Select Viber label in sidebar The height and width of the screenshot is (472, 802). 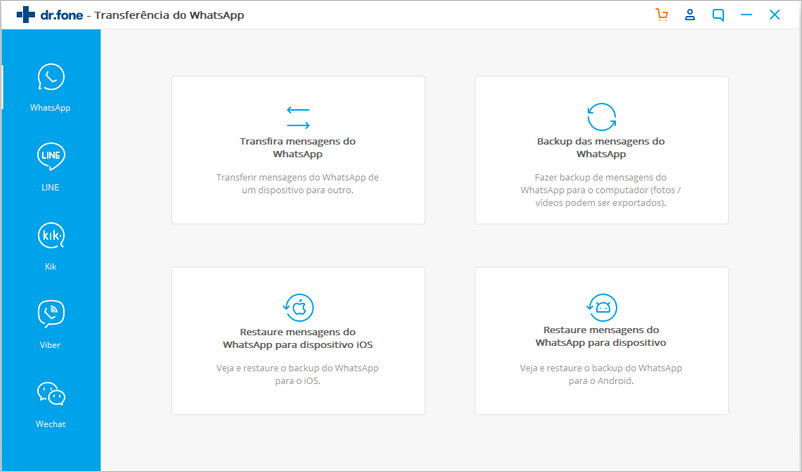(50, 345)
